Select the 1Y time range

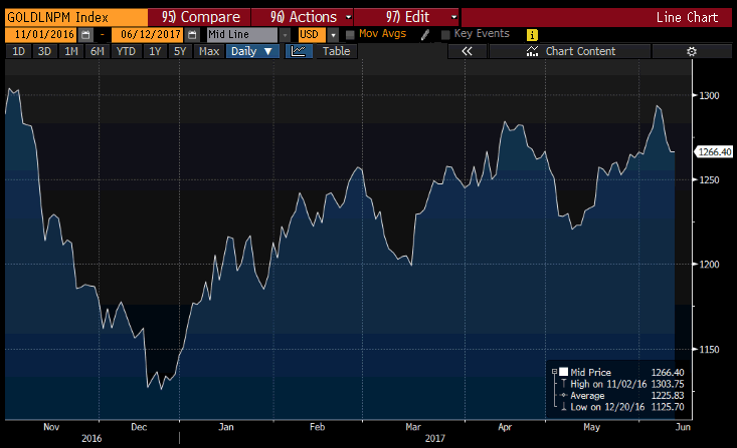tap(155, 51)
